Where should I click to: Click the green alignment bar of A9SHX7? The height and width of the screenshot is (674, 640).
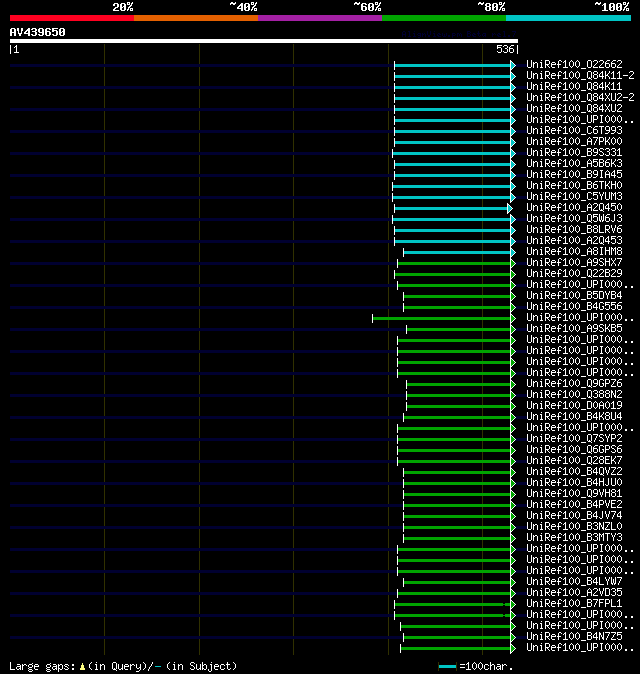(x=454, y=263)
